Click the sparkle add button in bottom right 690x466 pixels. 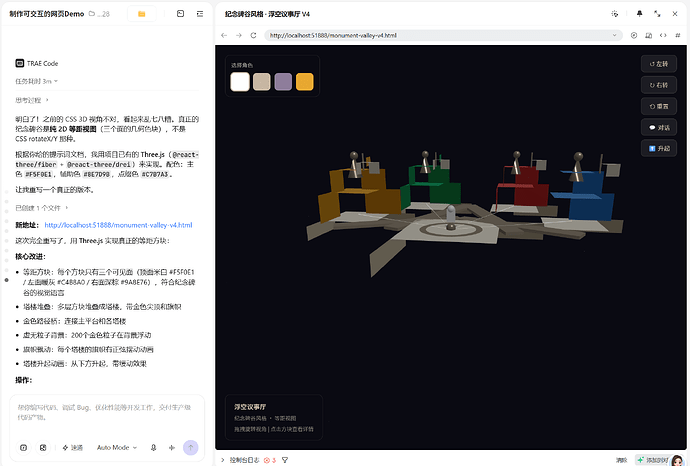653,460
